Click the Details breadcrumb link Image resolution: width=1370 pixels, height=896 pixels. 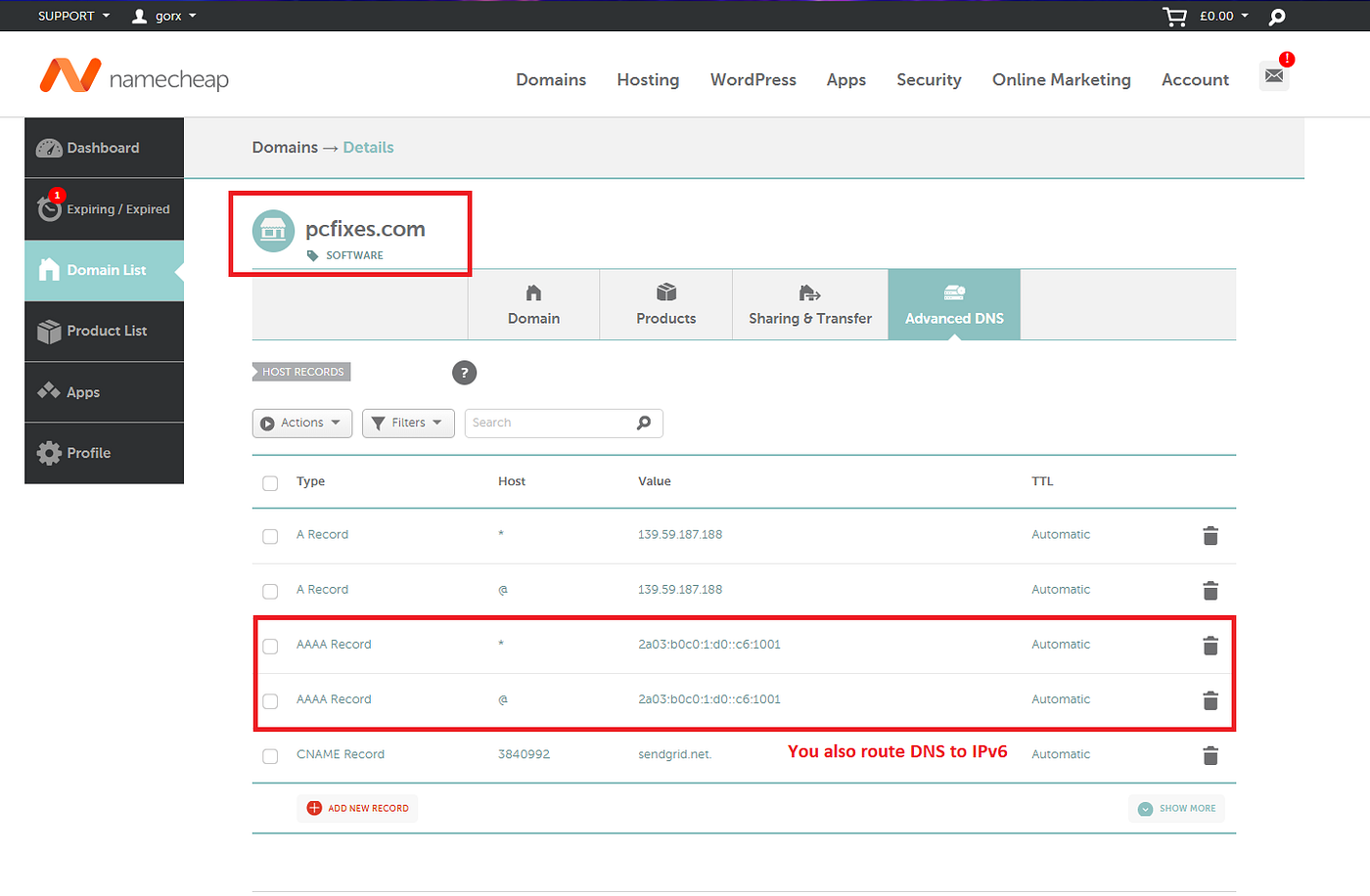click(x=368, y=147)
